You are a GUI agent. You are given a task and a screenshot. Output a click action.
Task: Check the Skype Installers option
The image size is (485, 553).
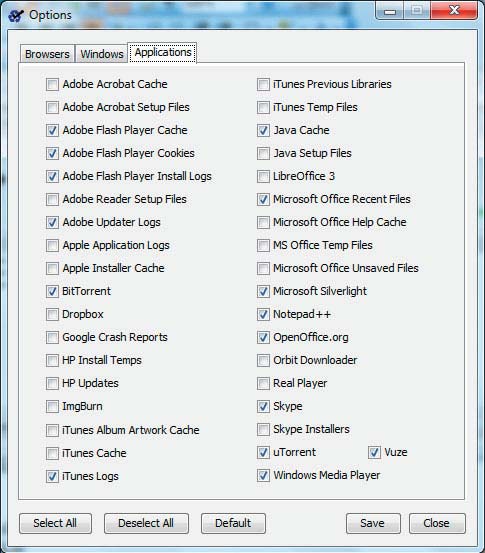coord(263,429)
